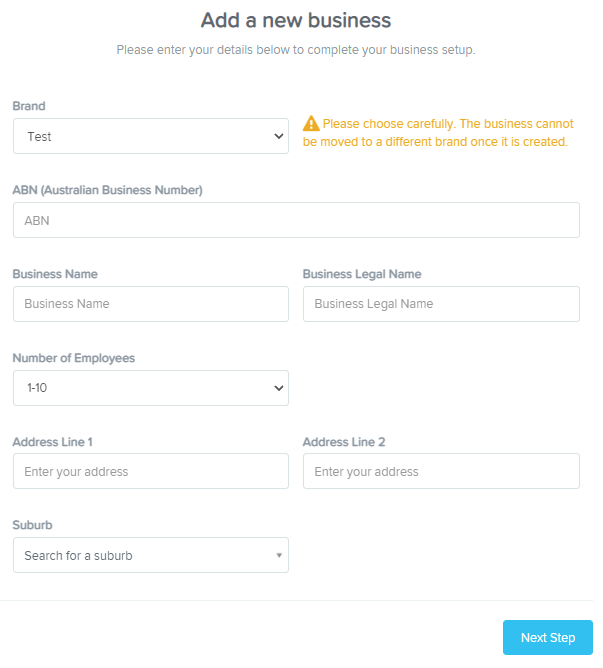
Task: Click the Next Step button
Action: tap(548, 637)
